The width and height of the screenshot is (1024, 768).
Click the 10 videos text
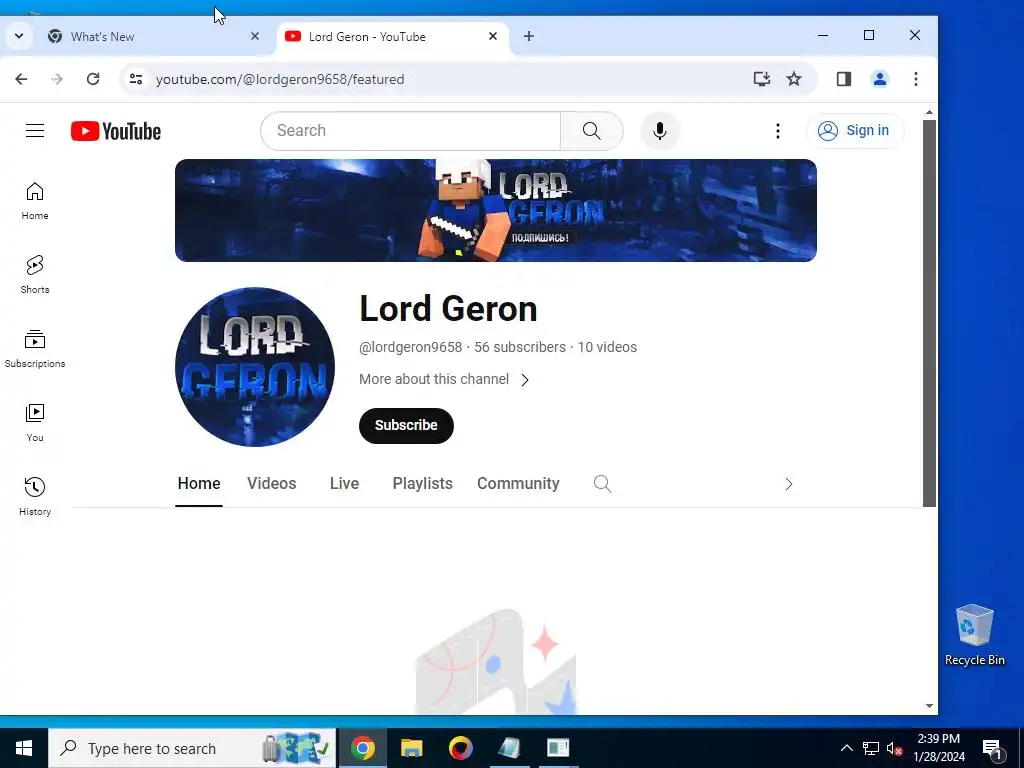pos(607,347)
